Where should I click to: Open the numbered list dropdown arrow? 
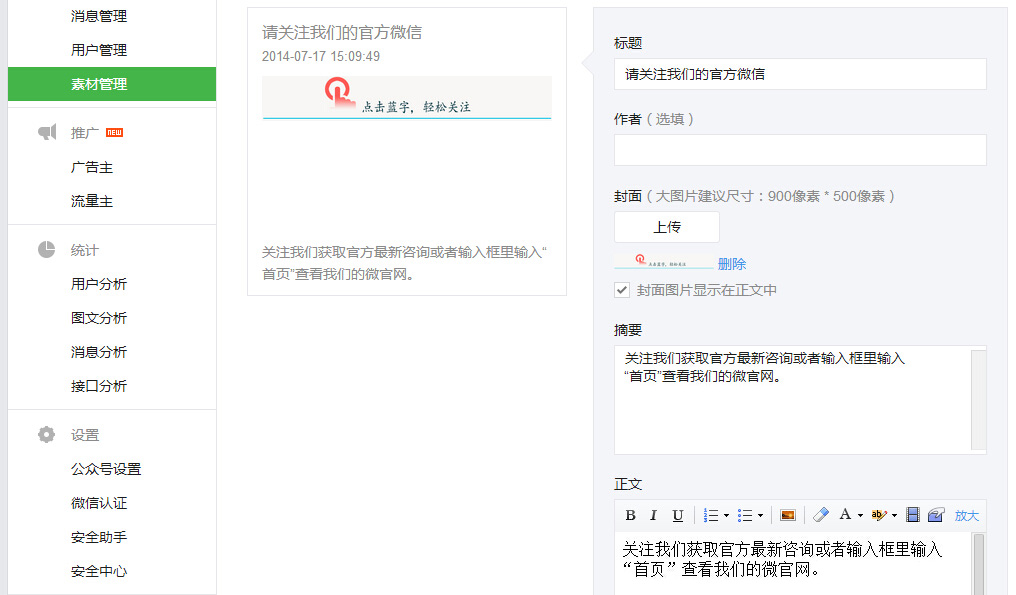(x=726, y=516)
